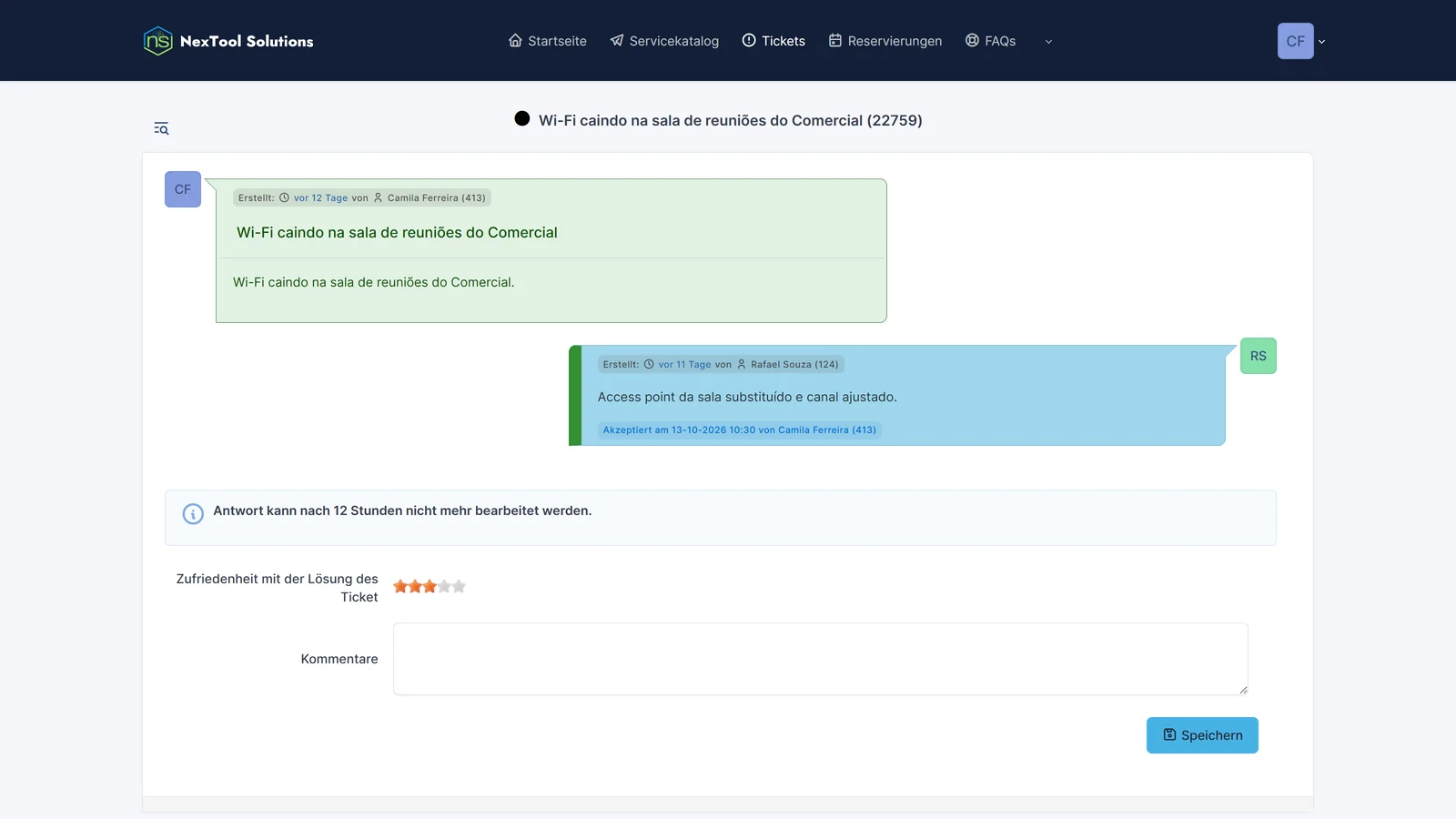This screenshot has width=1456, height=819.
Task: Click the RS avatar beside the reply
Action: point(1259,356)
